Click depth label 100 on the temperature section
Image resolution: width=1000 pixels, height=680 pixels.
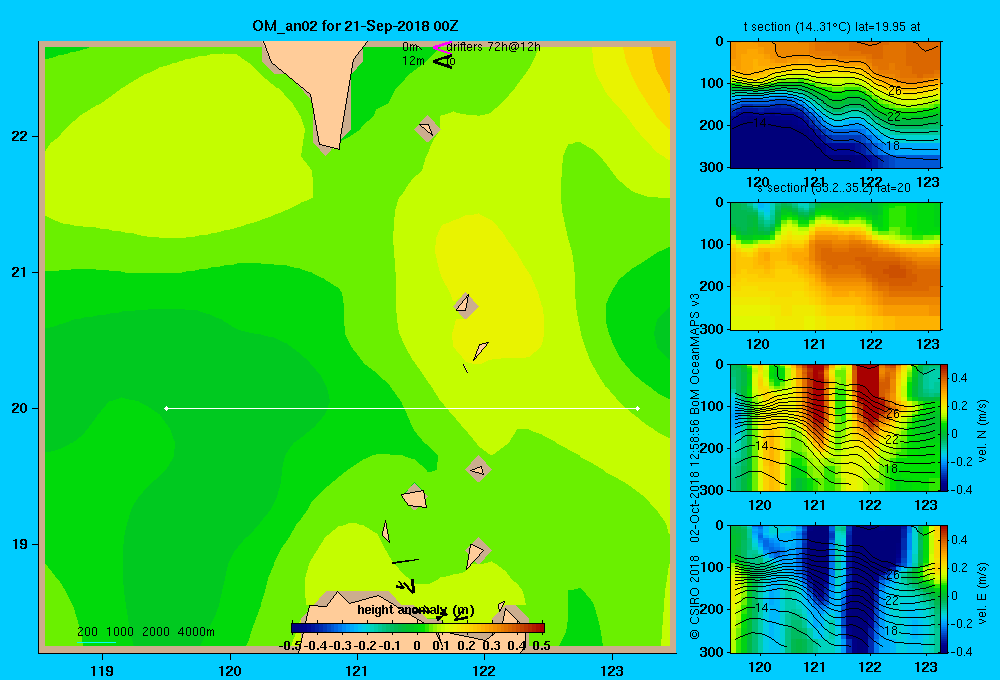[x=712, y=83]
